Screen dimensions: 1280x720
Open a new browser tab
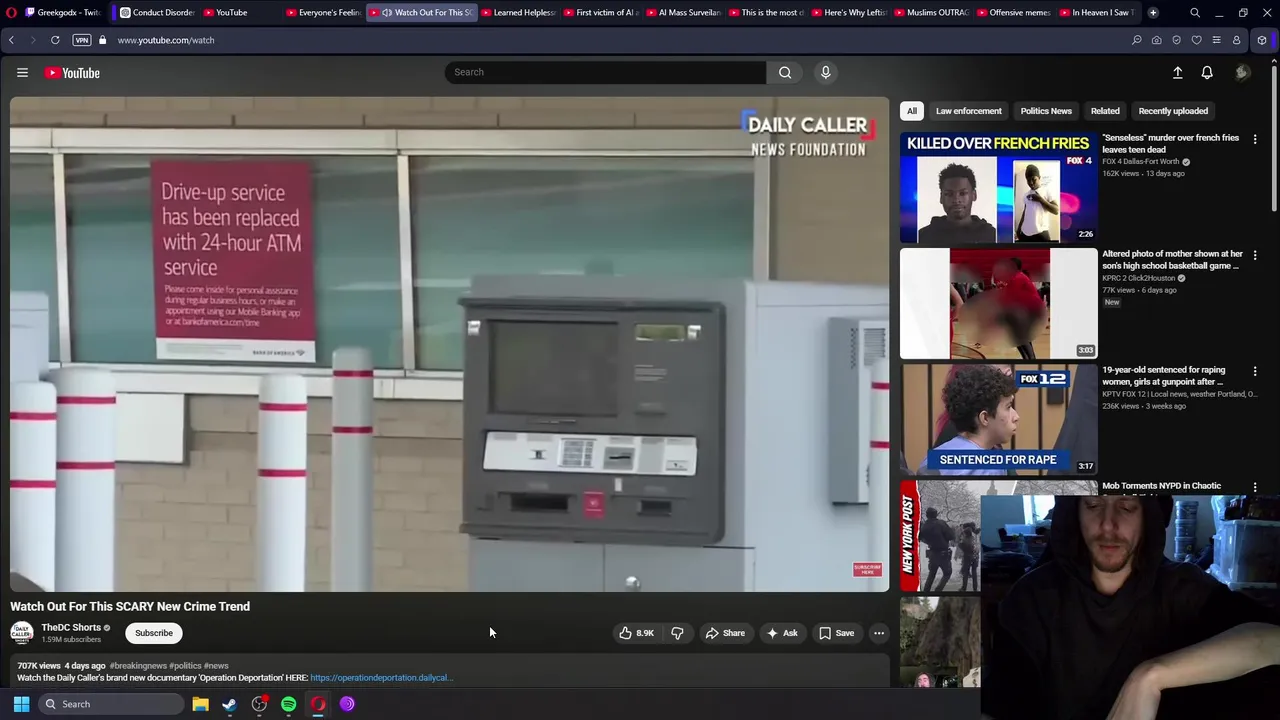[1153, 12]
